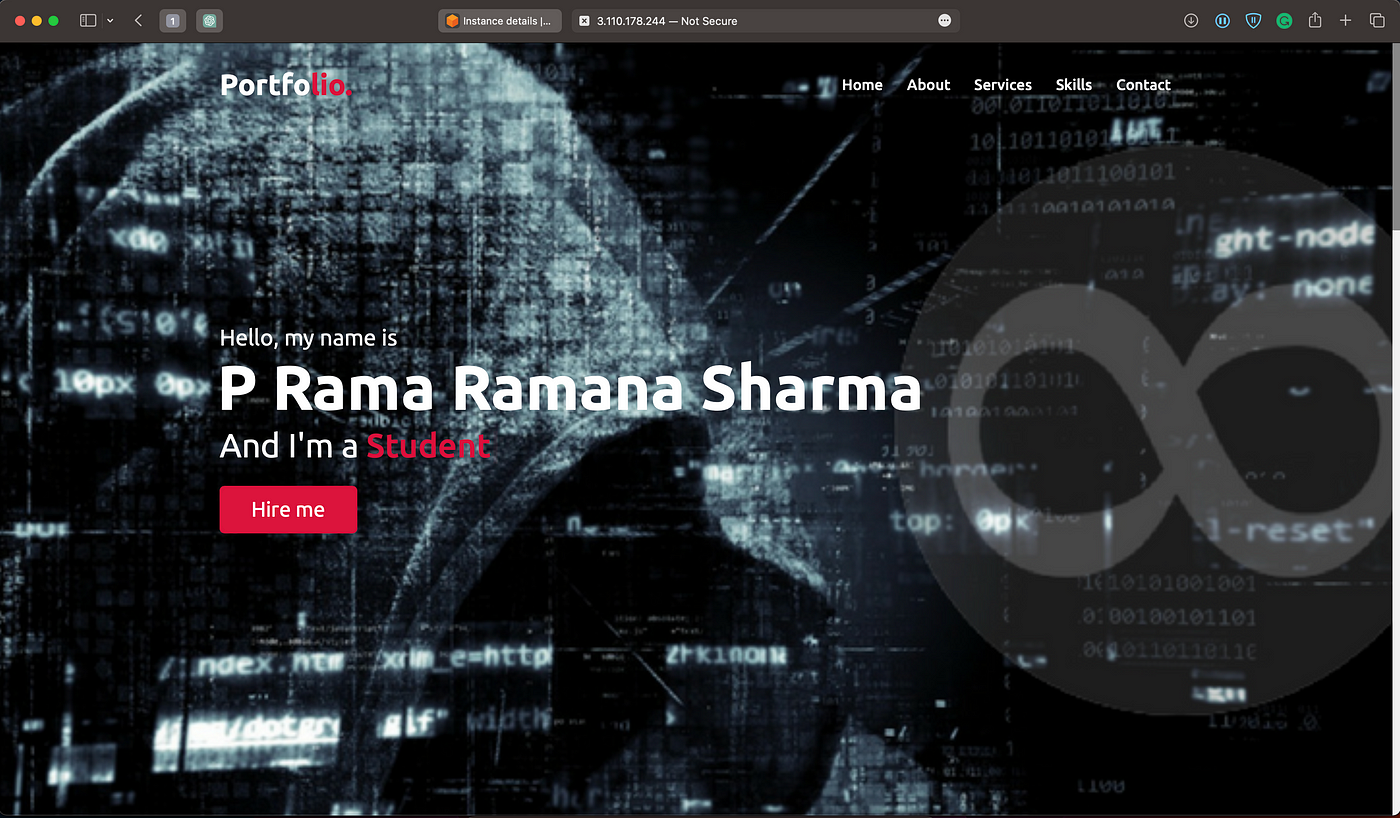Go to the Services nav item
Viewport: 1400px width, 818px height.
pyautogui.click(x=1003, y=85)
